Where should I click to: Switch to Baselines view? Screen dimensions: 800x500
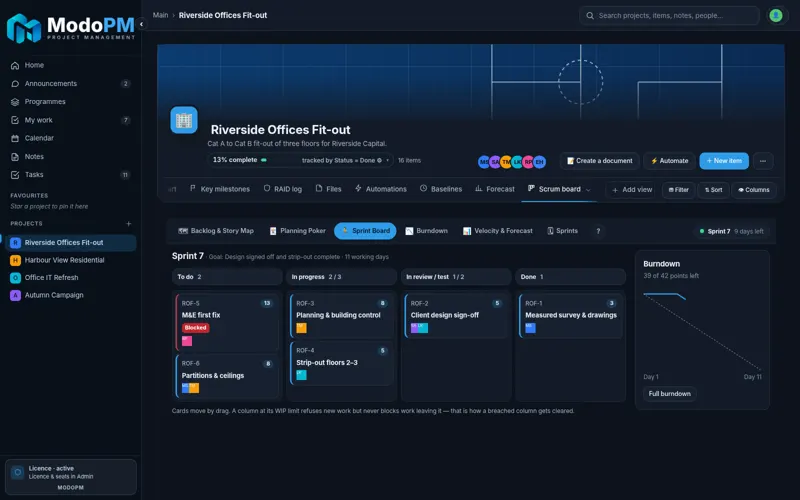(441, 189)
